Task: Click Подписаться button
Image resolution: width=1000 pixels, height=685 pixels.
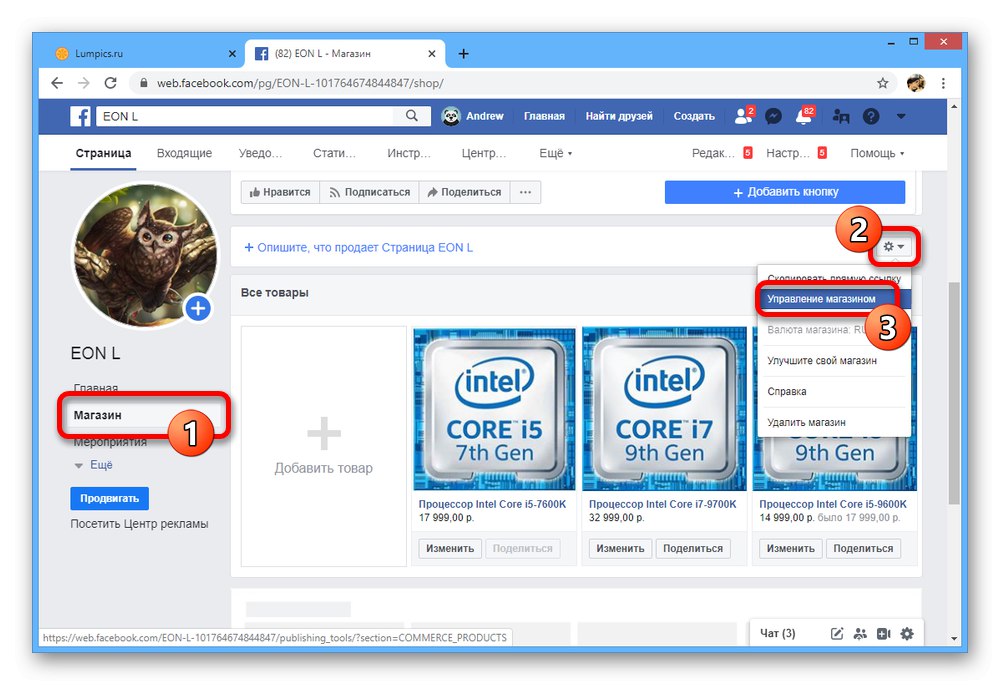Action: (x=370, y=192)
